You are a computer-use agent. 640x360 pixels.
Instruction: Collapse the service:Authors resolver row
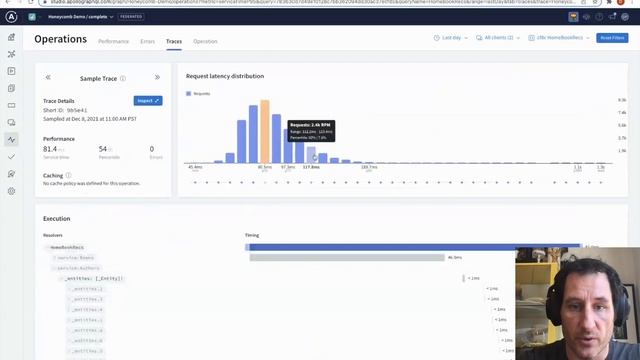(x=54, y=268)
